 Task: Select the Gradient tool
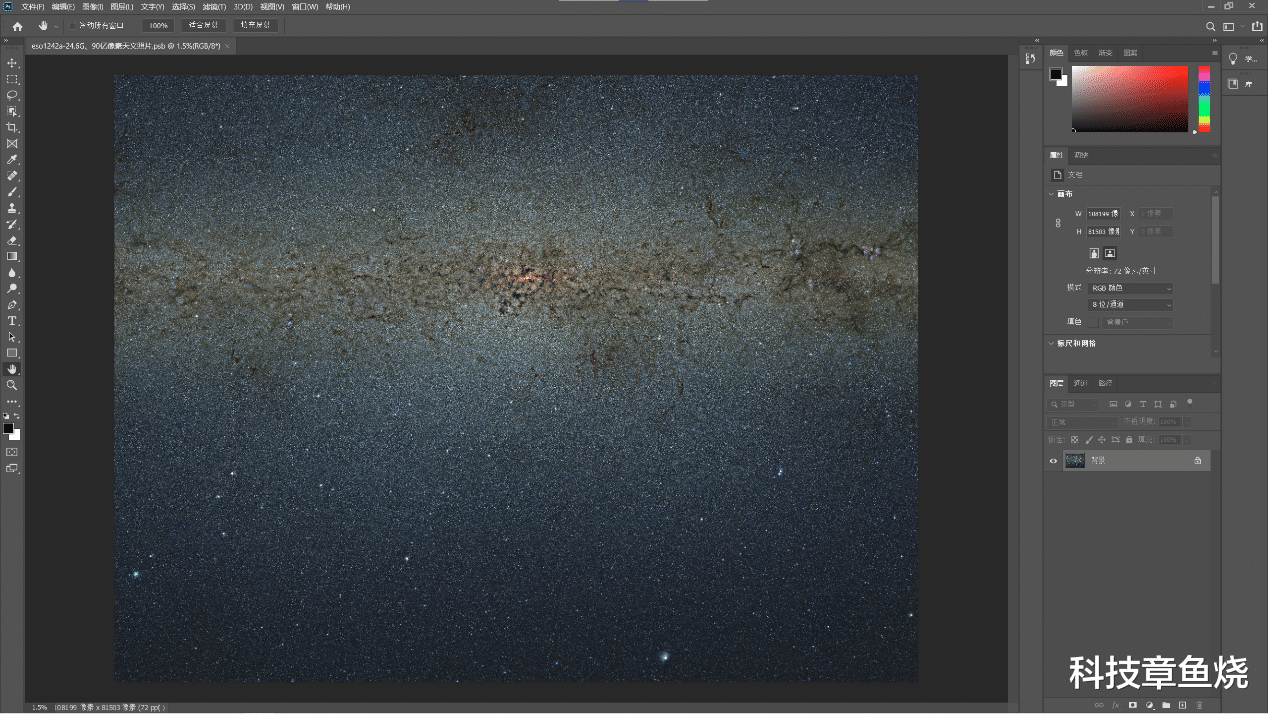[12, 256]
